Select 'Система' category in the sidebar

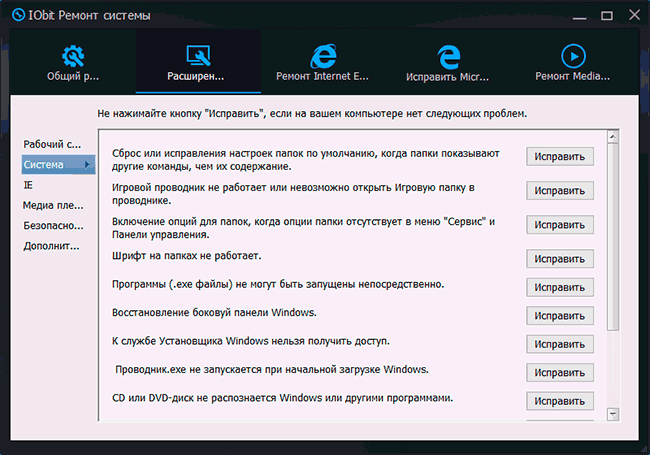pos(58,165)
